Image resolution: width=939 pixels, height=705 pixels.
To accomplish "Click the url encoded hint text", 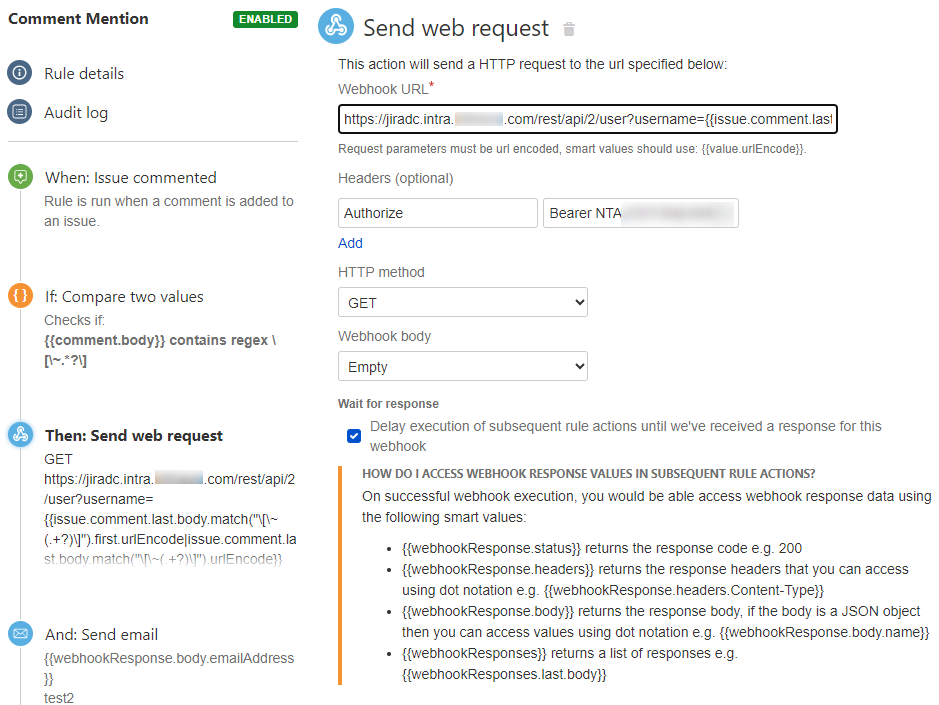I will pyautogui.click(x=572, y=149).
